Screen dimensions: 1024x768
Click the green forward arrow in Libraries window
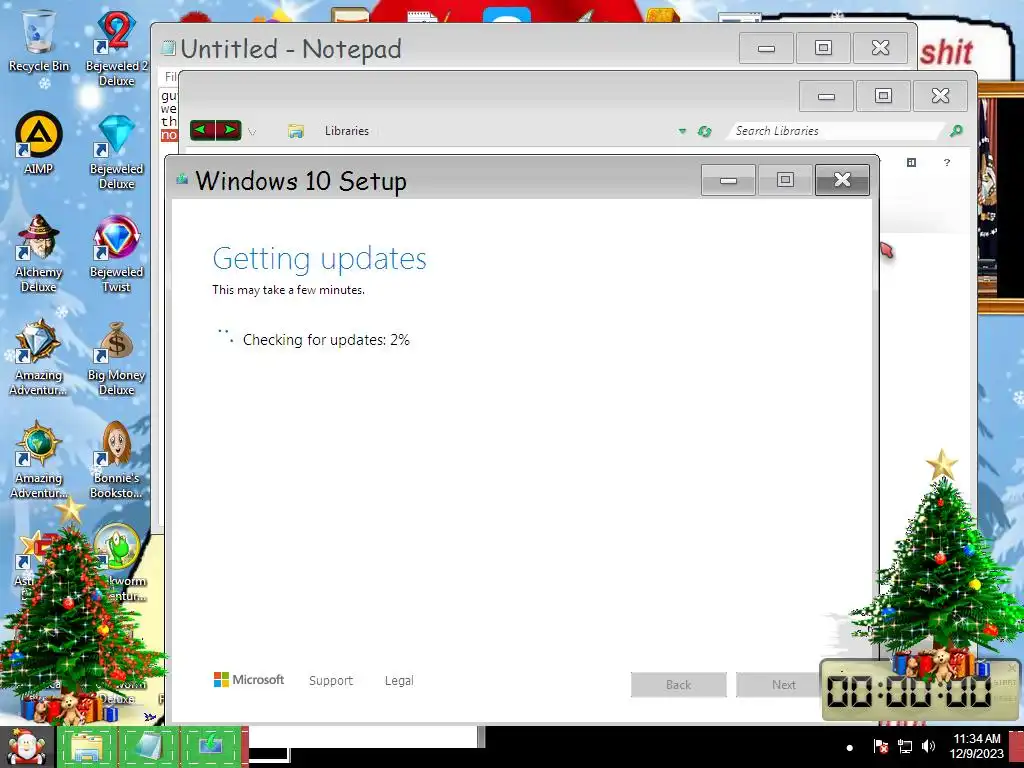pyautogui.click(x=229, y=130)
